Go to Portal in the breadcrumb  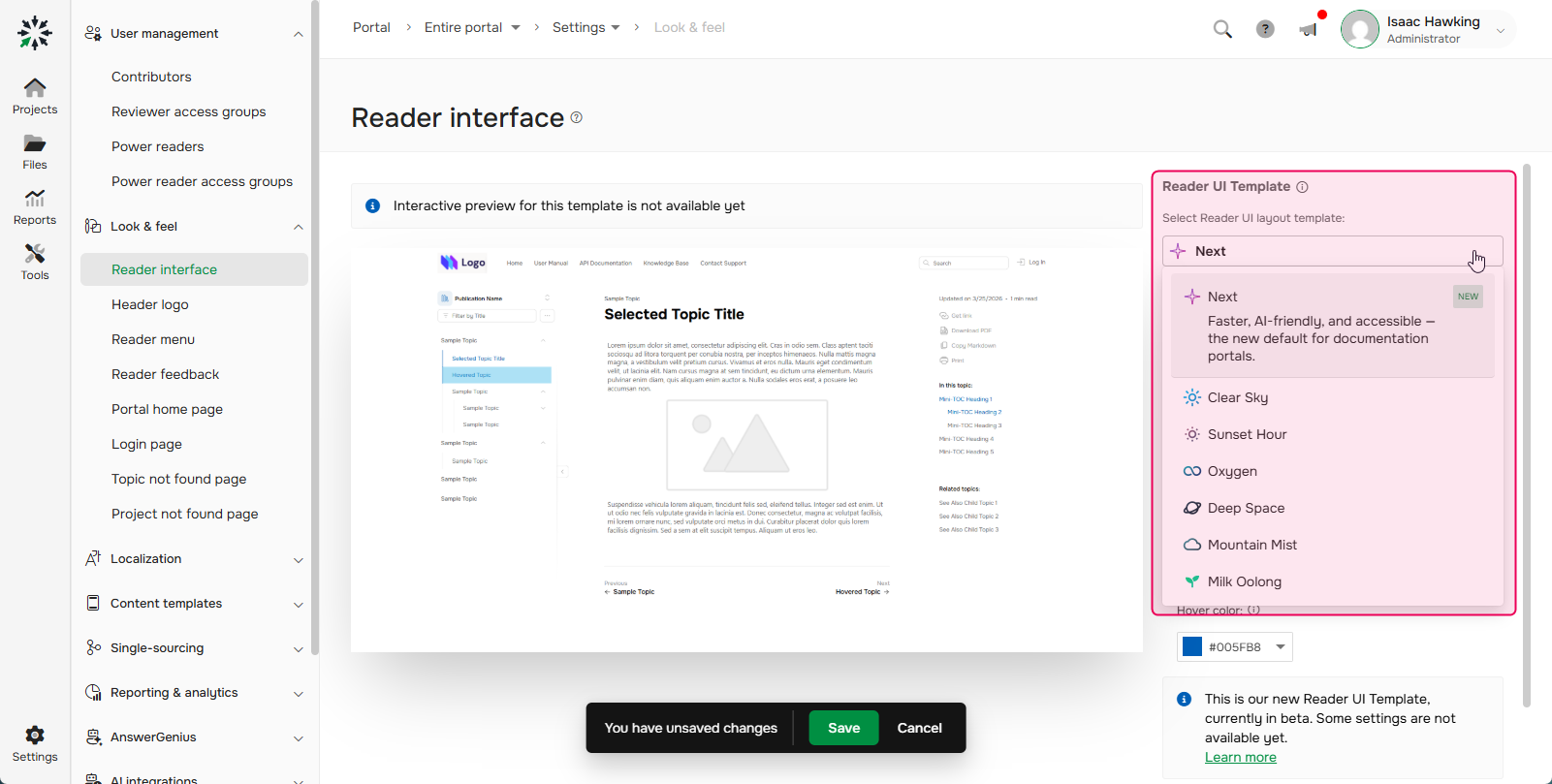point(371,27)
